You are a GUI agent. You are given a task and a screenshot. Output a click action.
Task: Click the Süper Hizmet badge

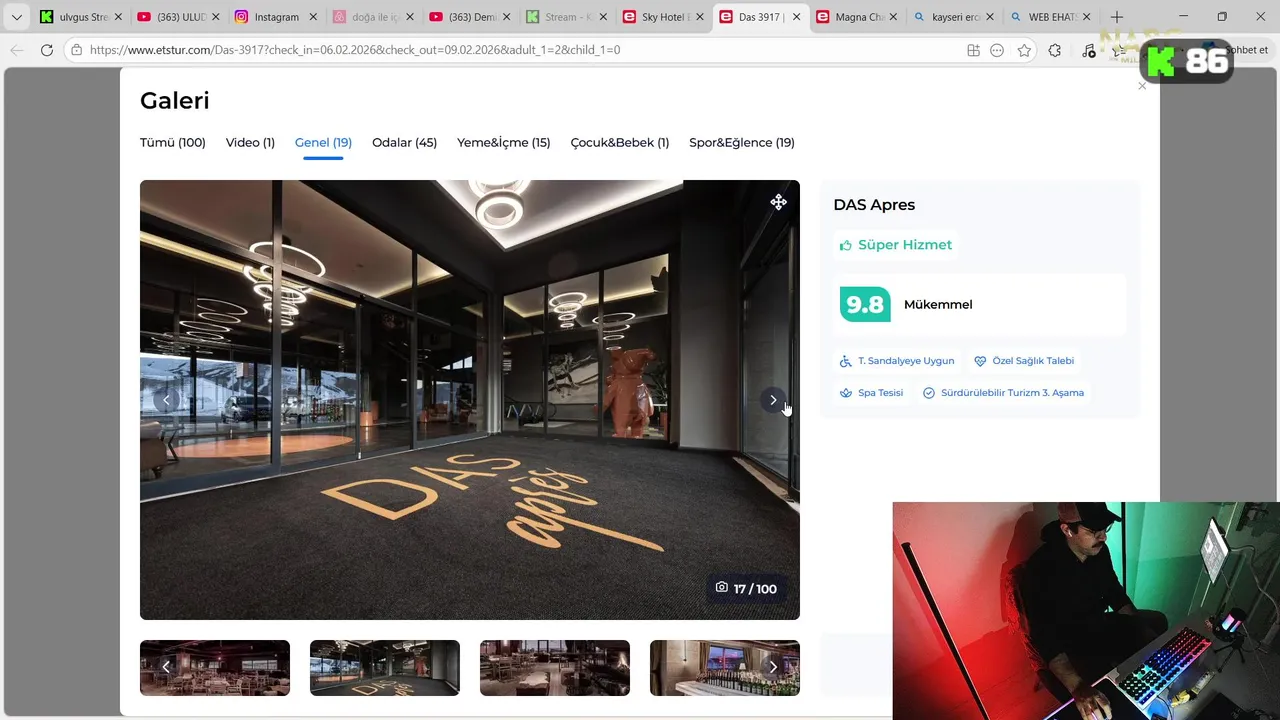point(895,245)
